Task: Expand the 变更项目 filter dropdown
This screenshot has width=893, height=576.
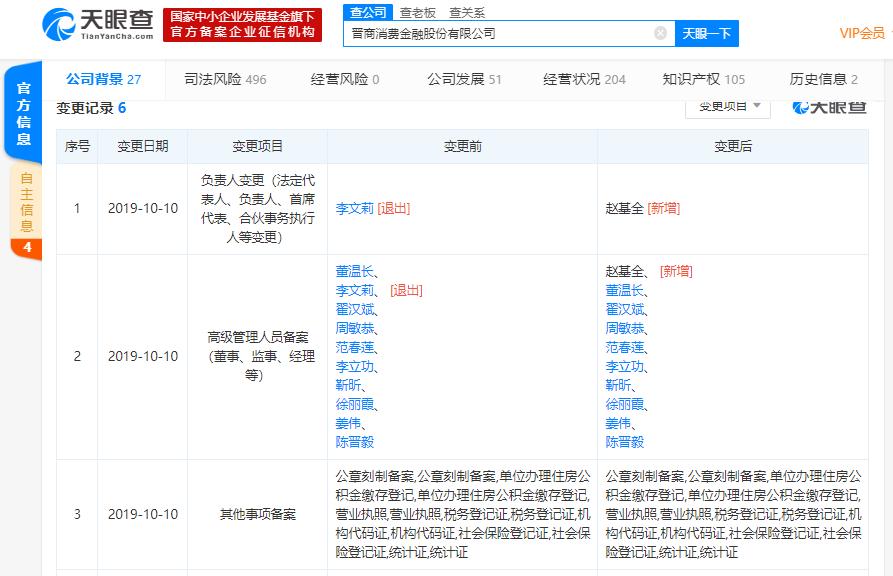Action: (727, 105)
